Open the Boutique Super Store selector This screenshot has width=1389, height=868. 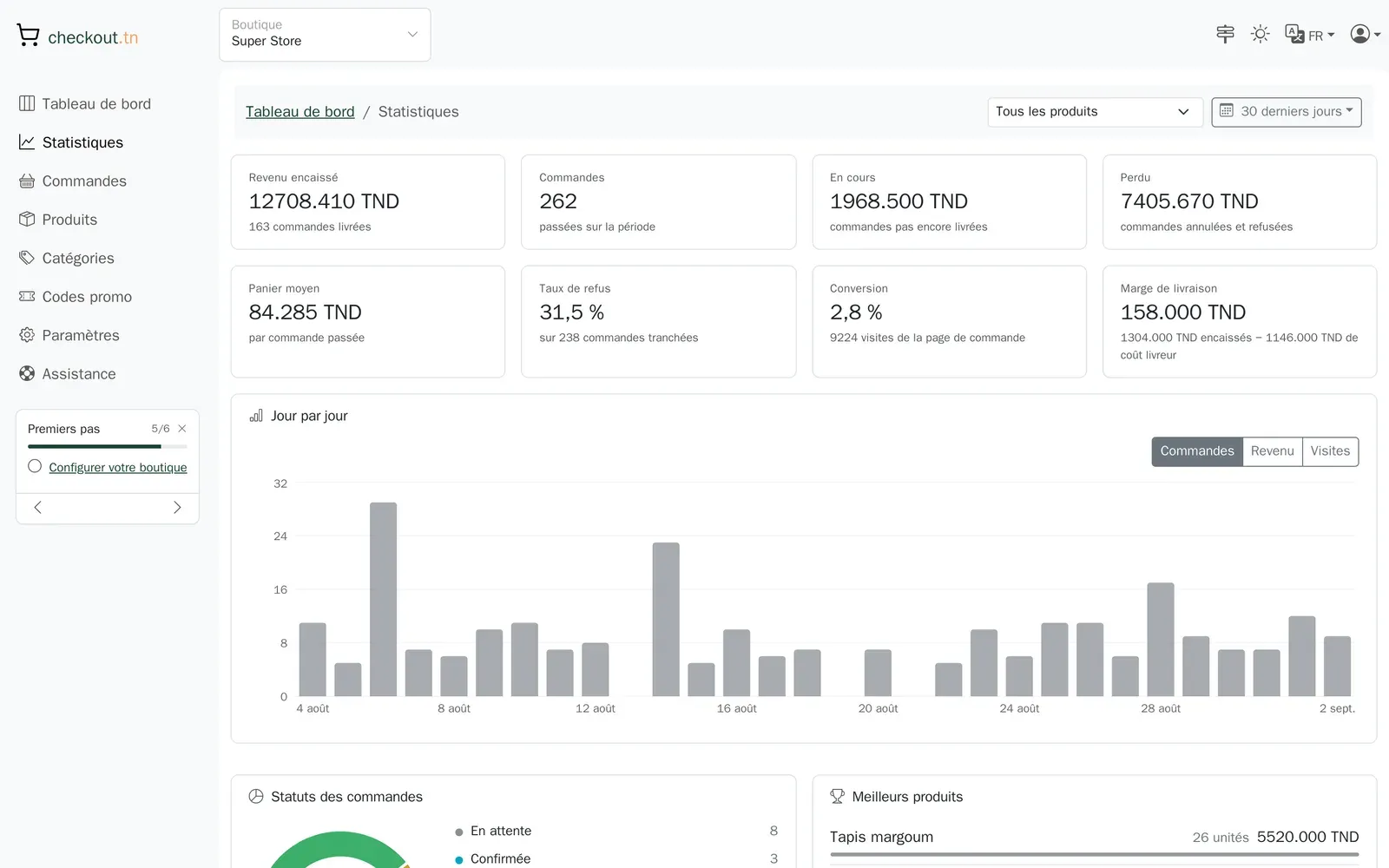coord(325,35)
